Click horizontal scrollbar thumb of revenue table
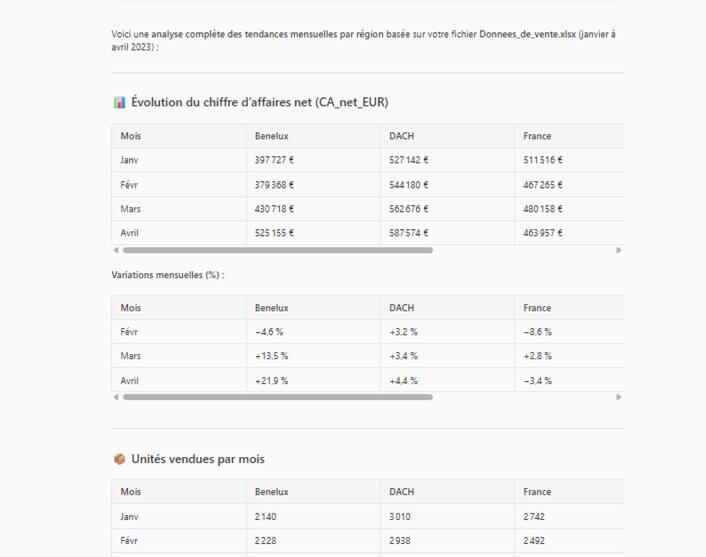The width and height of the screenshot is (706, 557). [x=277, y=250]
